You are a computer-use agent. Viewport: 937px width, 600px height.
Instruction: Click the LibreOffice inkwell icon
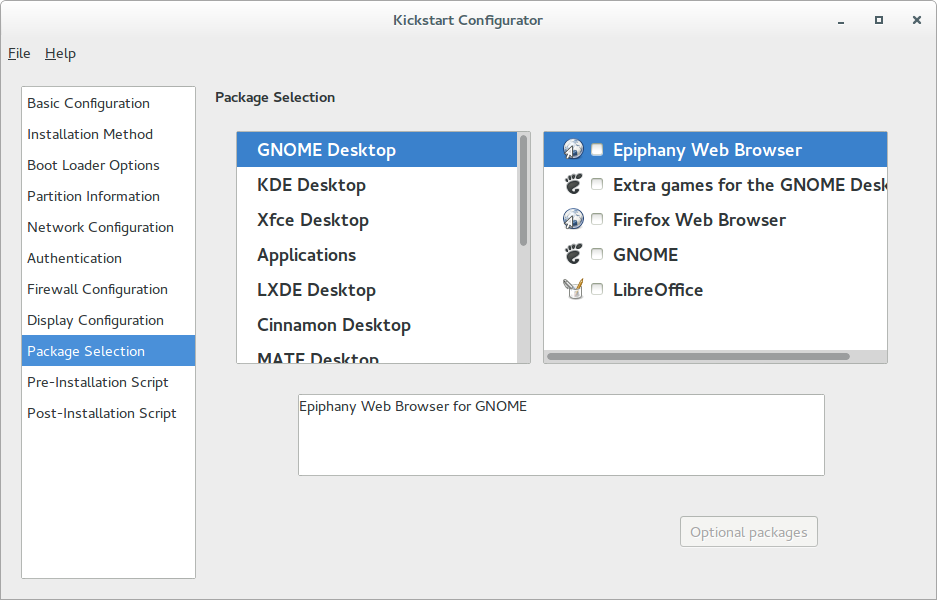[x=573, y=289]
